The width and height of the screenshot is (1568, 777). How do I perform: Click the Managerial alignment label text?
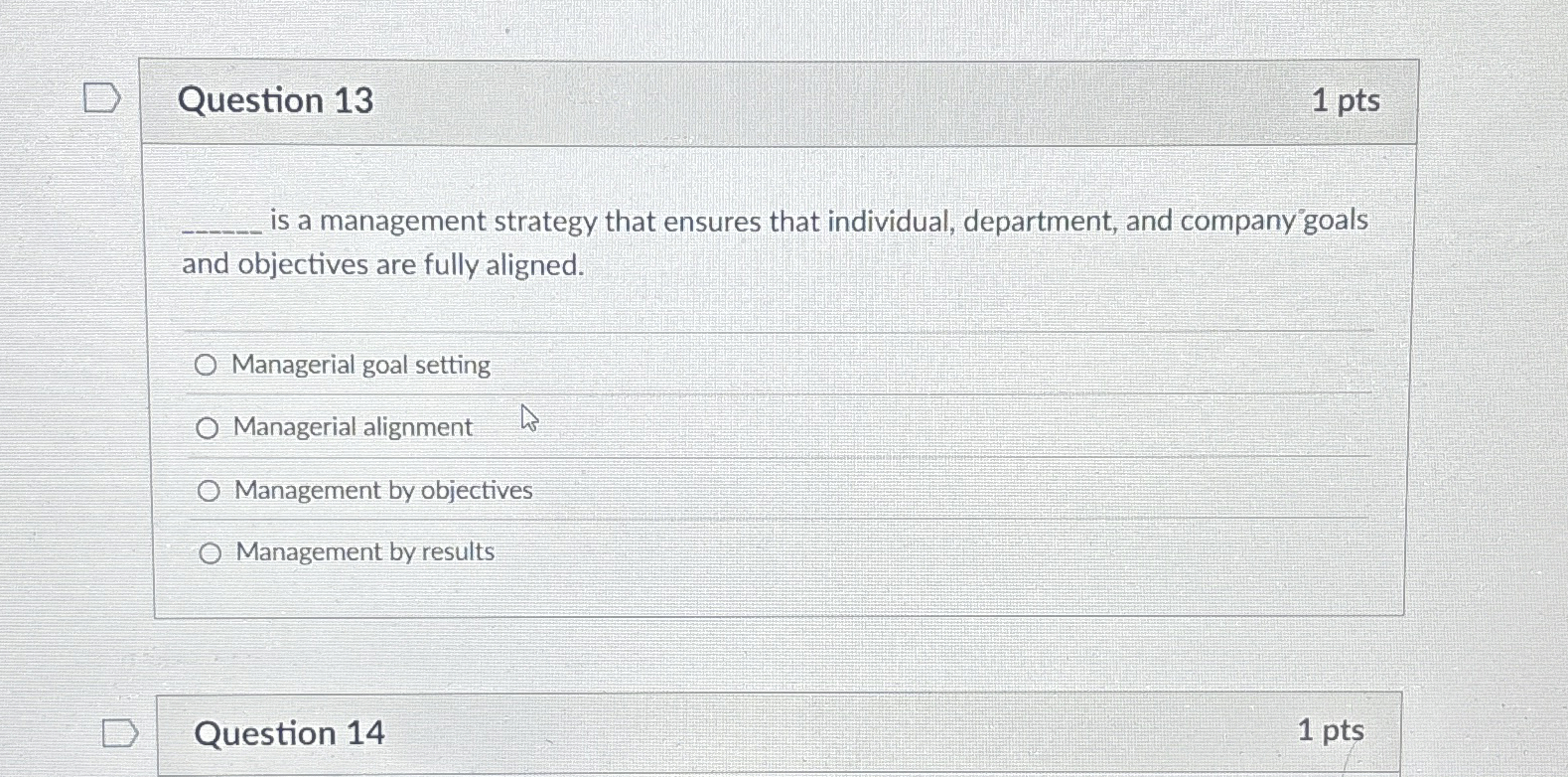click(352, 427)
